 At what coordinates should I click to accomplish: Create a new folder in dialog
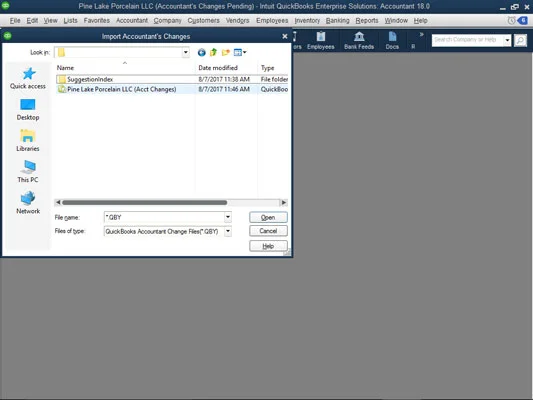click(x=225, y=52)
